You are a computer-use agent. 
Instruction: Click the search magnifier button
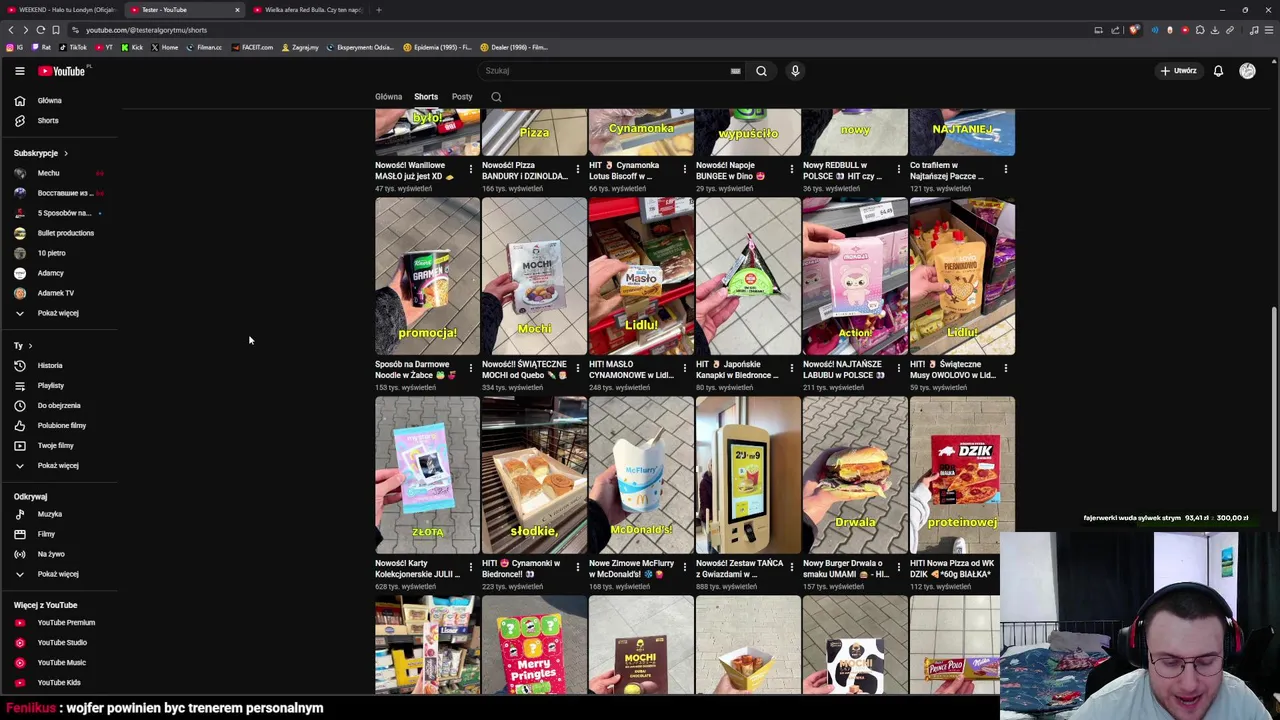pos(761,71)
